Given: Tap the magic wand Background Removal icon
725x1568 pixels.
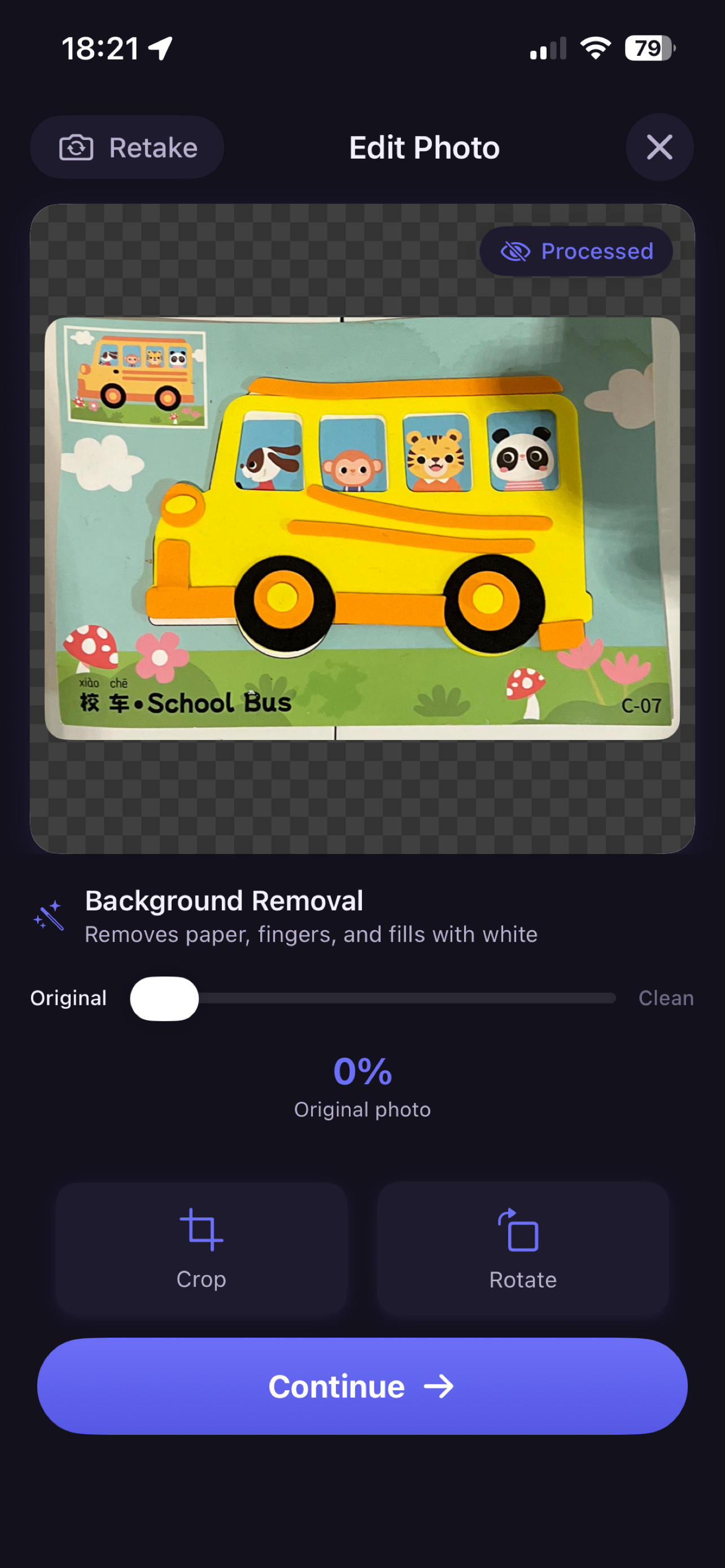Looking at the screenshot, I should [49, 916].
